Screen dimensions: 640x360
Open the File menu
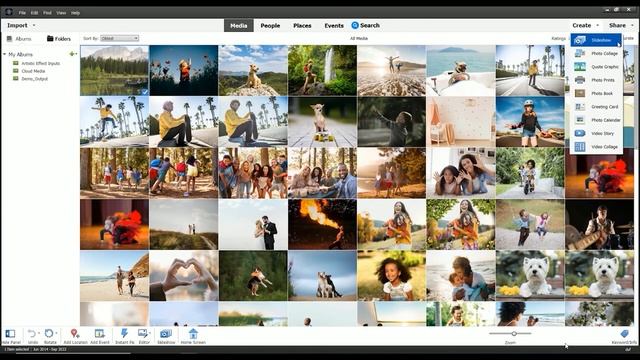pos(22,13)
